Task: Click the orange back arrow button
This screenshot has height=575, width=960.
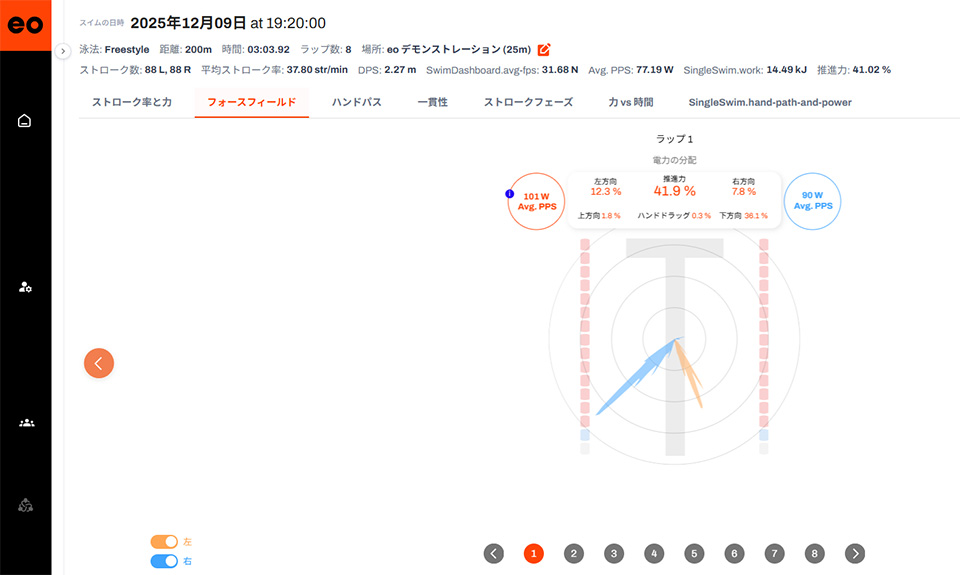Action: [99, 363]
